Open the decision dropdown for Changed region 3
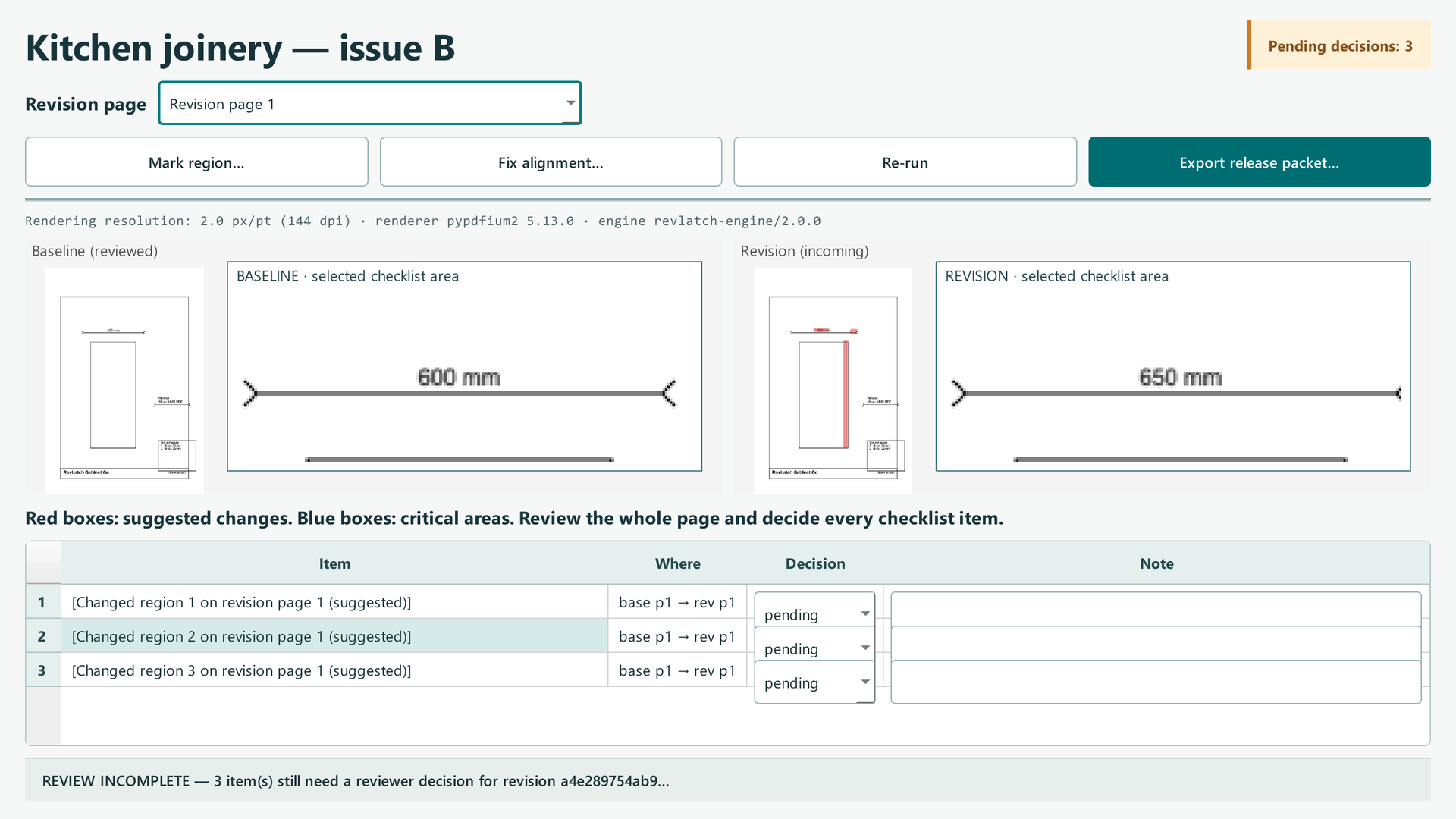This screenshot has height=819, width=1456. [x=814, y=682]
